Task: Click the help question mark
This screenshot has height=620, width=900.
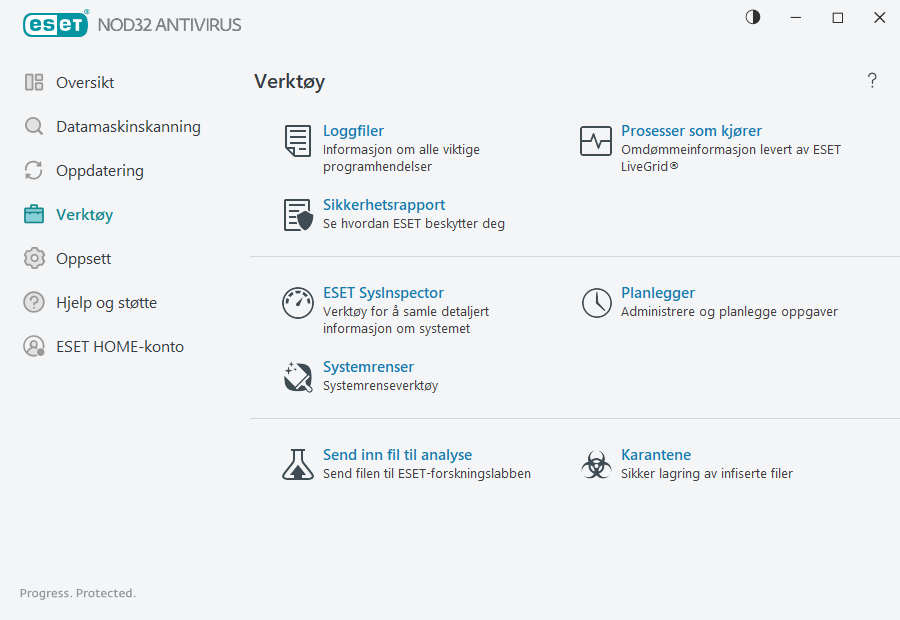Action: tap(872, 80)
